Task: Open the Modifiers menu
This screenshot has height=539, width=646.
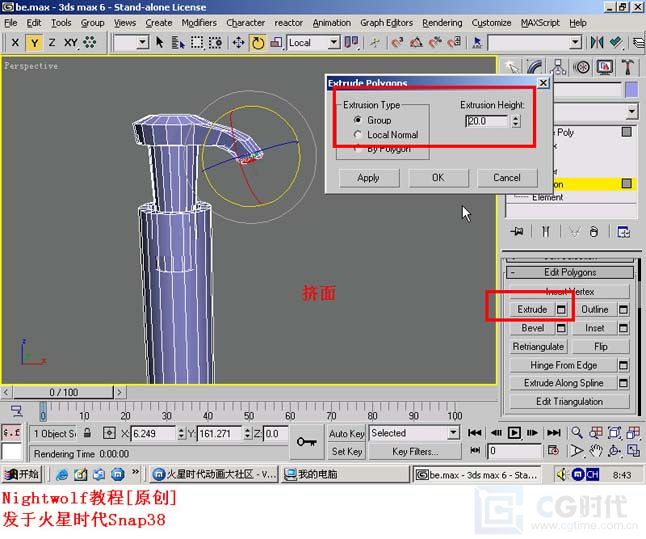Action: pyautogui.click(x=199, y=23)
